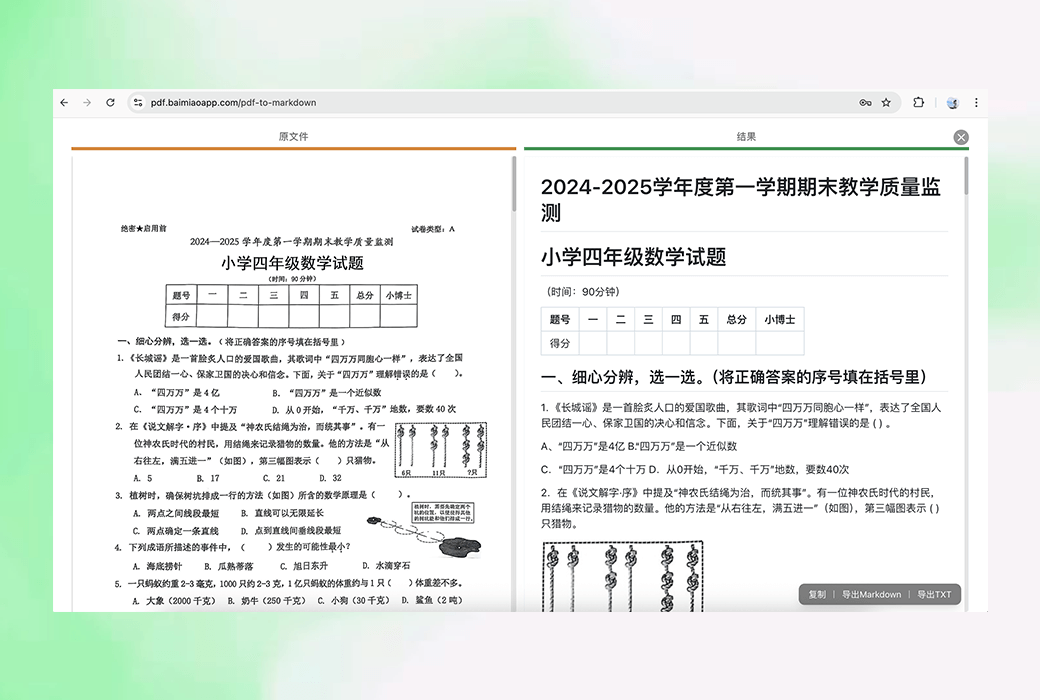Click 小博士 cell in result table
Image resolution: width=1040 pixels, height=700 pixels.
point(779,319)
